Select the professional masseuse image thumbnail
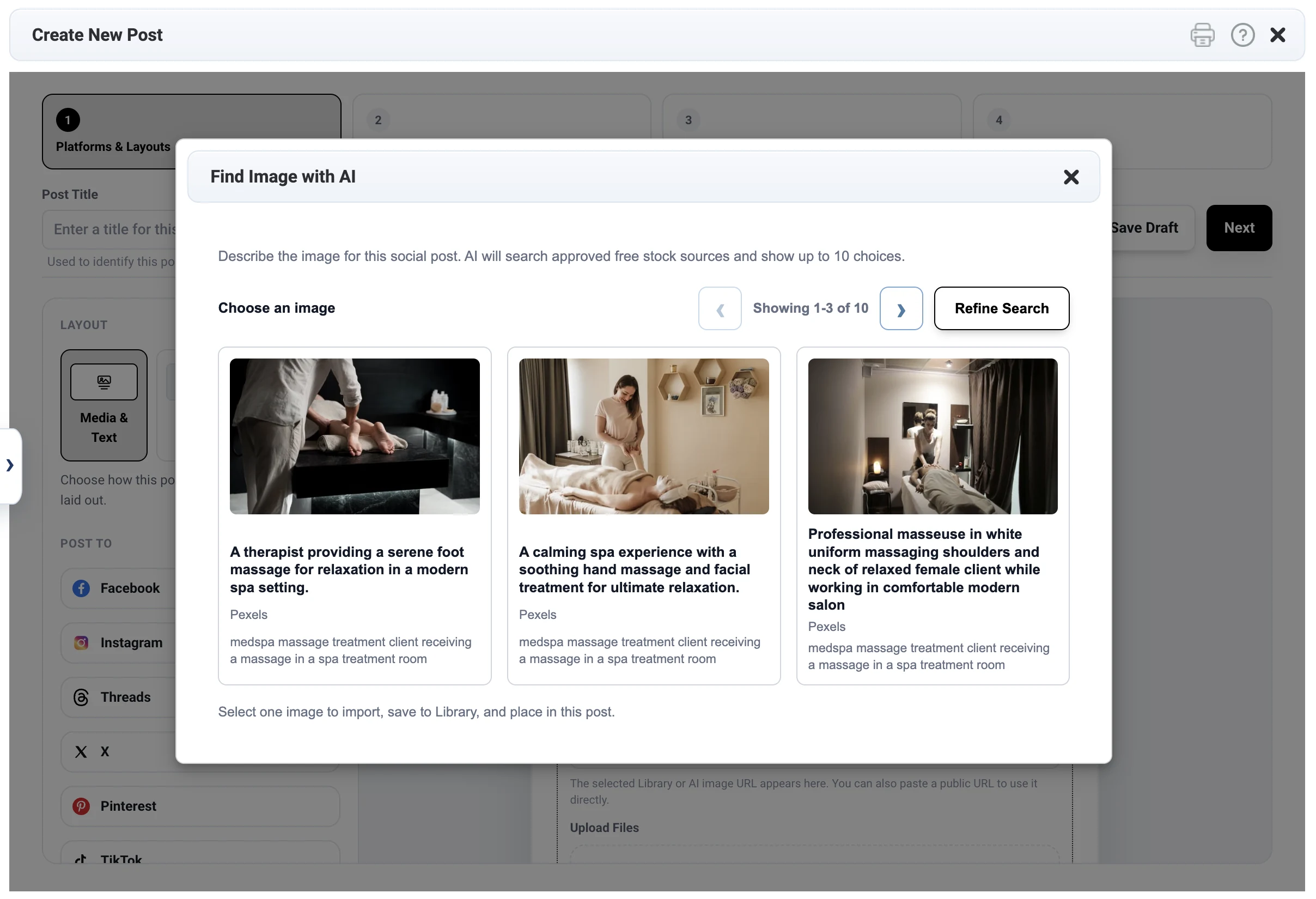The height and width of the screenshot is (899, 1316). coord(932,436)
